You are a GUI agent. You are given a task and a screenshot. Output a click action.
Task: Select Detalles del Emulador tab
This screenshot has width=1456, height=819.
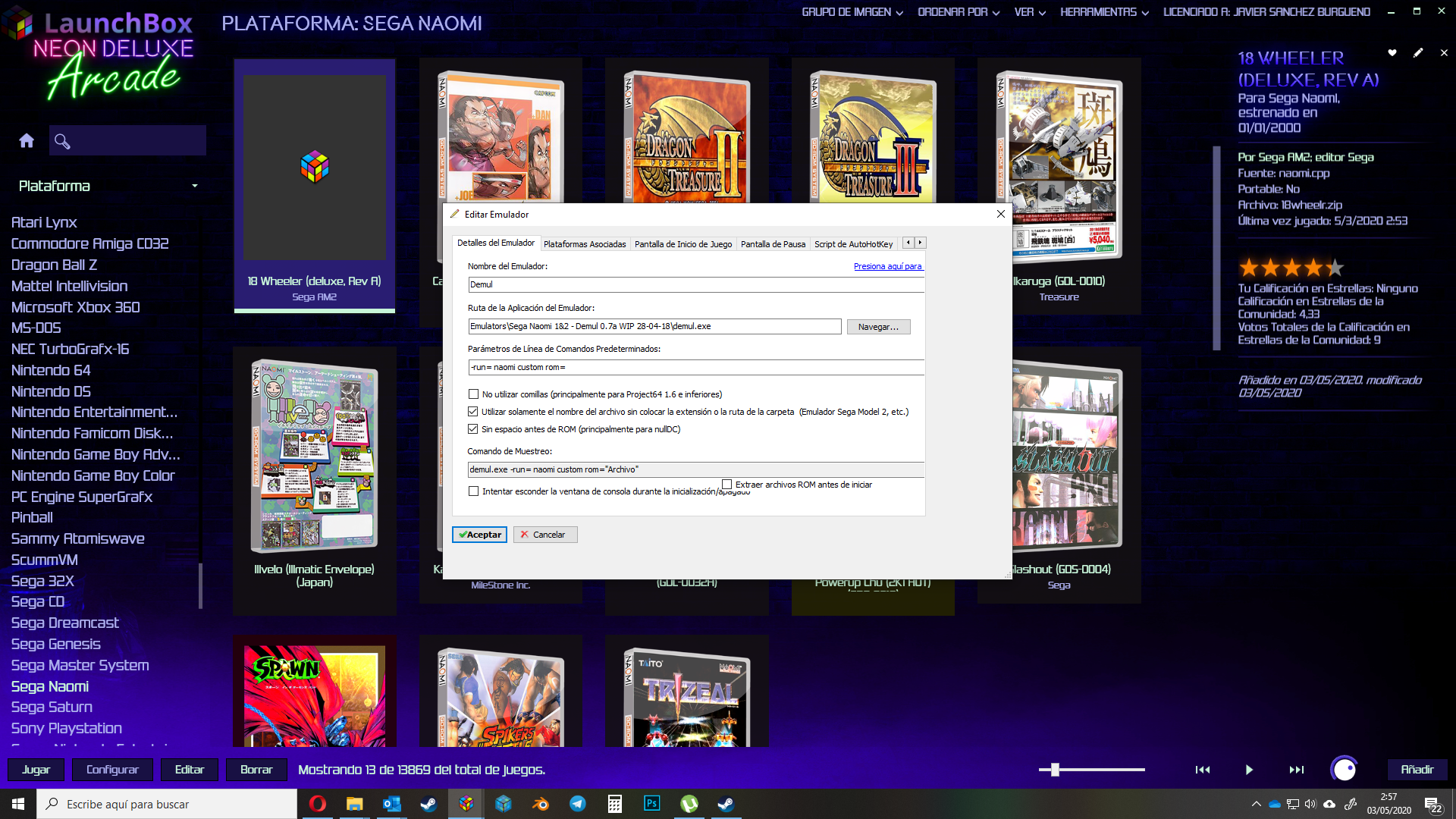coord(496,243)
